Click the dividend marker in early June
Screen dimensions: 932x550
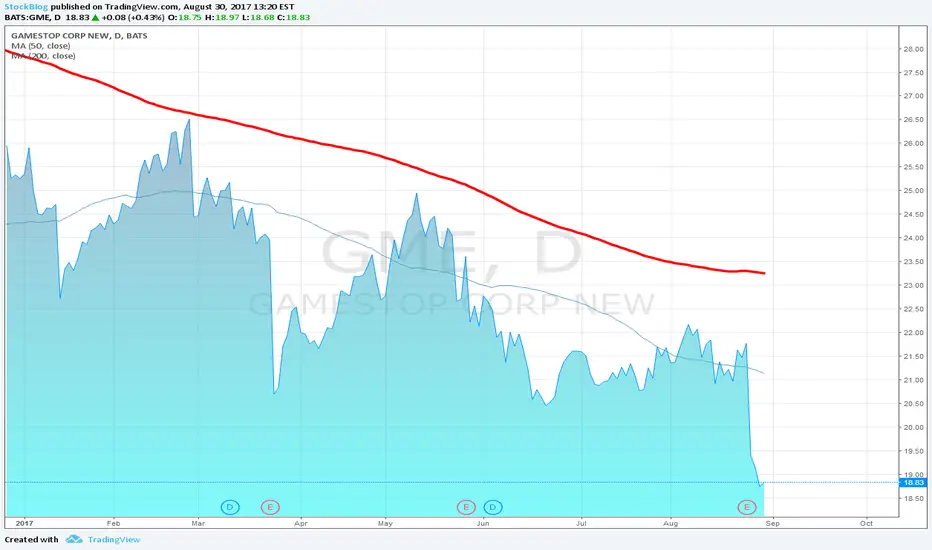(493, 507)
